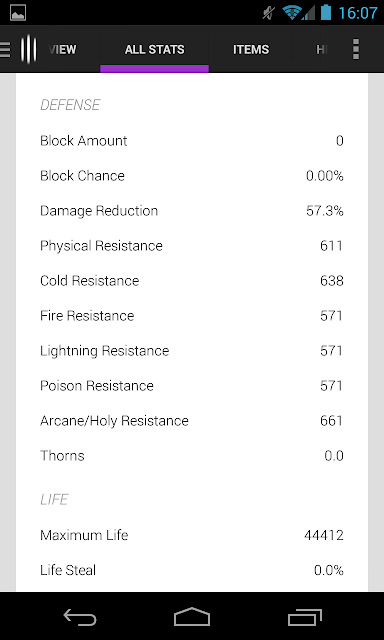Select the Cold Resistance row
The height and width of the screenshot is (640, 384).
coord(192,281)
